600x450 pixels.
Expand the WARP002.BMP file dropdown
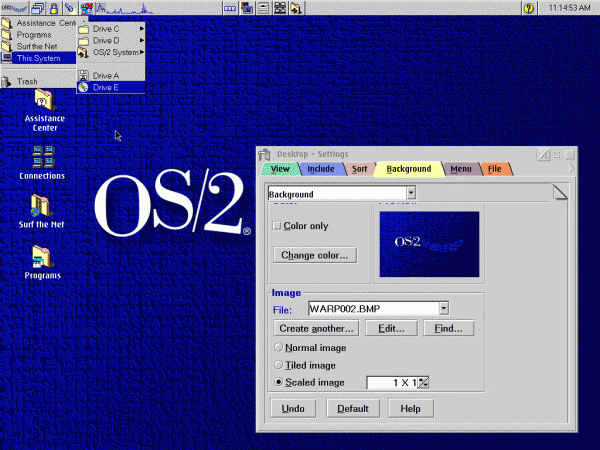tap(444, 310)
